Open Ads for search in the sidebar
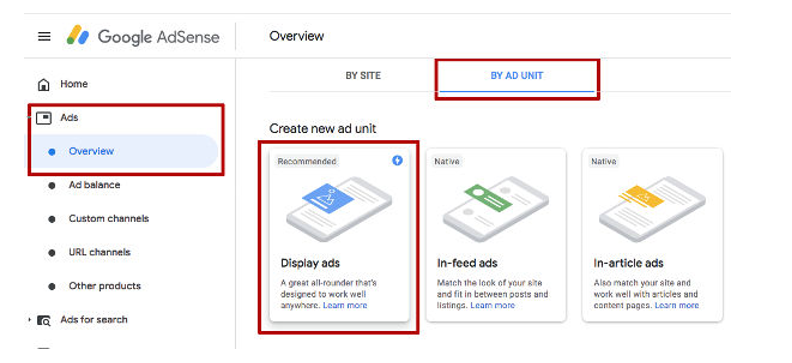The width and height of the screenshot is (792, 363). pos(94,320)
